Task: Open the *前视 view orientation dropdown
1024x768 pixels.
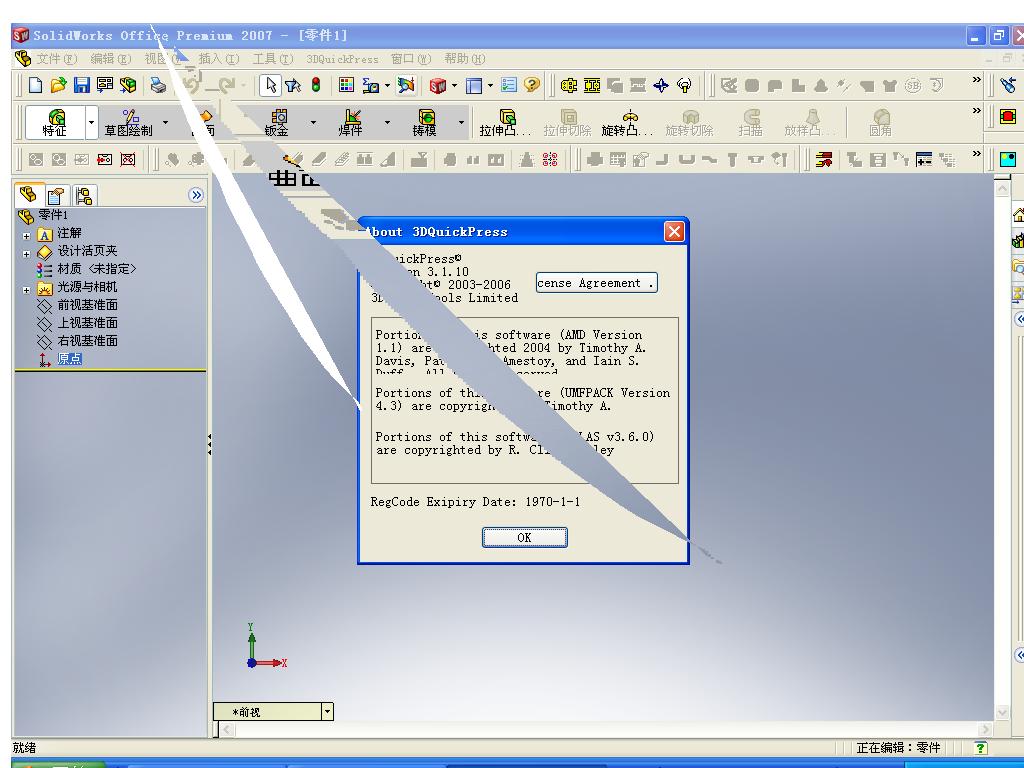Action: (327, 711)
